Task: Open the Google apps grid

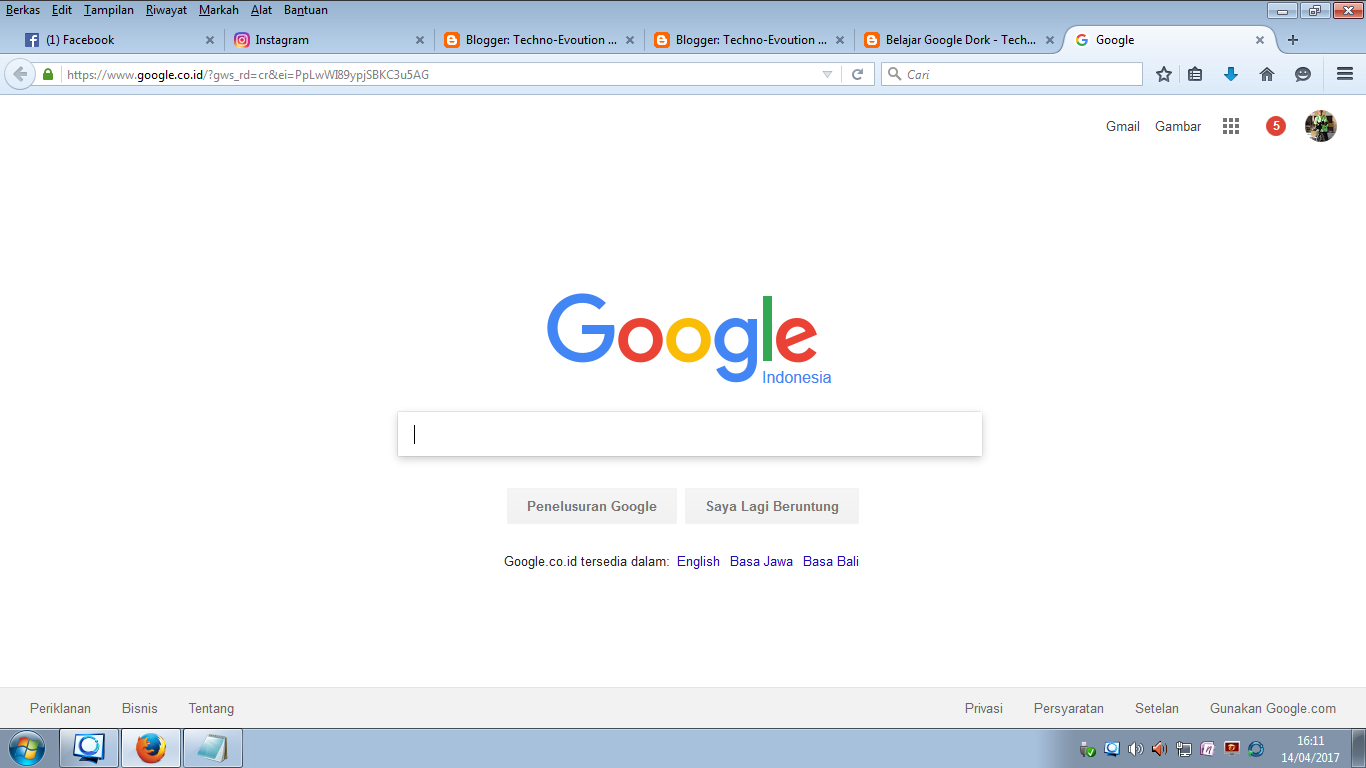Action: pyautogui.click(x=1230, y=126)
